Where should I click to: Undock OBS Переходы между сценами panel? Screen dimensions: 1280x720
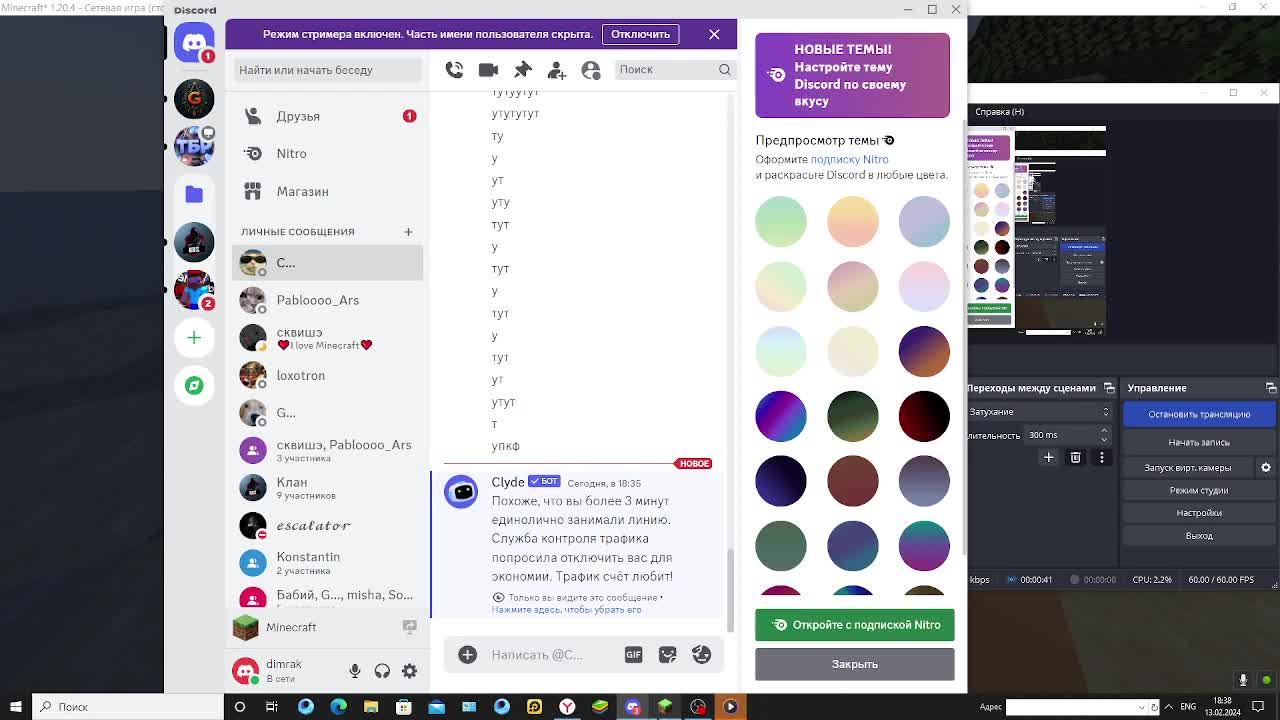pos(1107,388)
